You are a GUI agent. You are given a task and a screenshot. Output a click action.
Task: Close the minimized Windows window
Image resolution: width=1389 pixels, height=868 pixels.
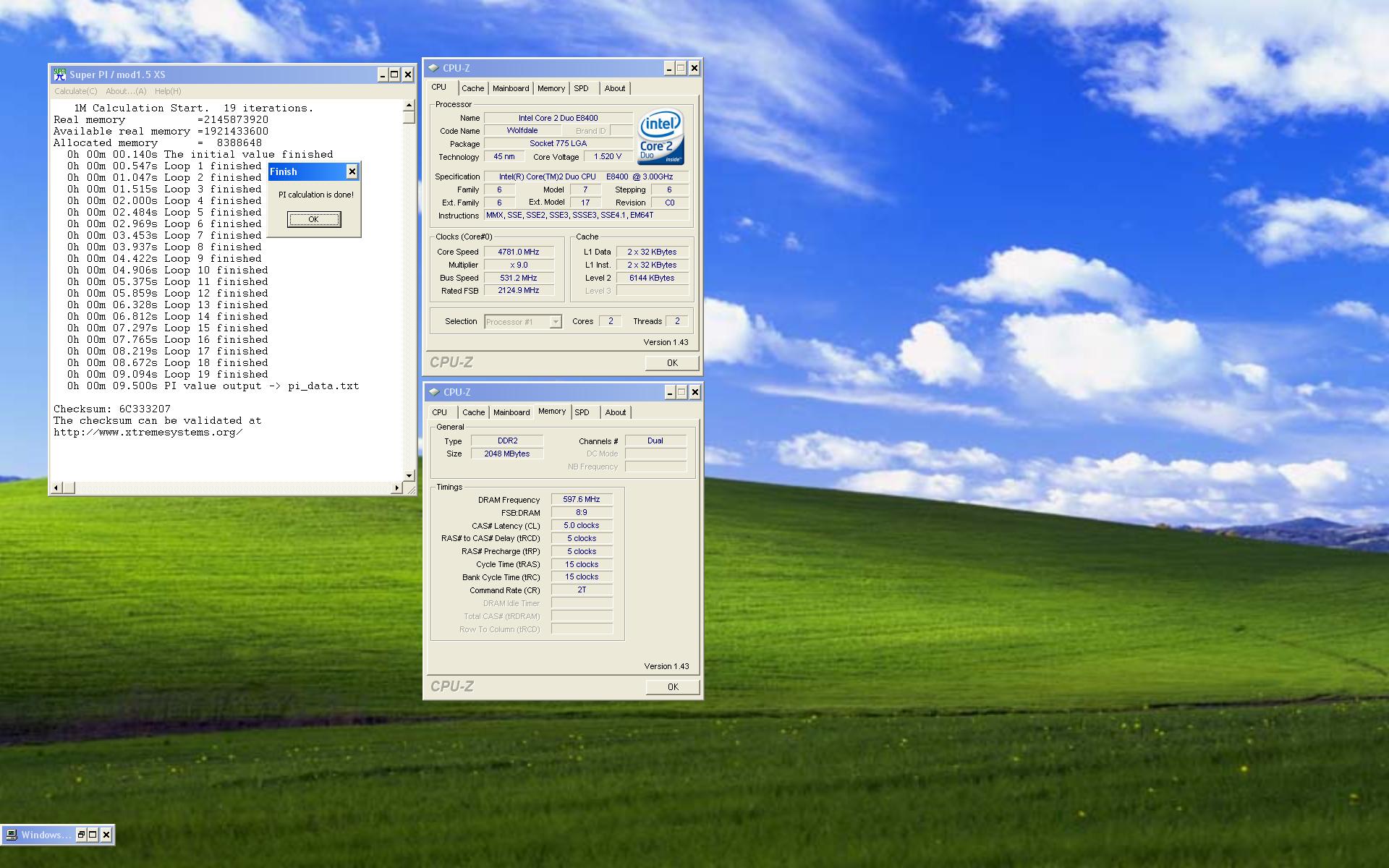pyautogui.click(x=106, y=835)
